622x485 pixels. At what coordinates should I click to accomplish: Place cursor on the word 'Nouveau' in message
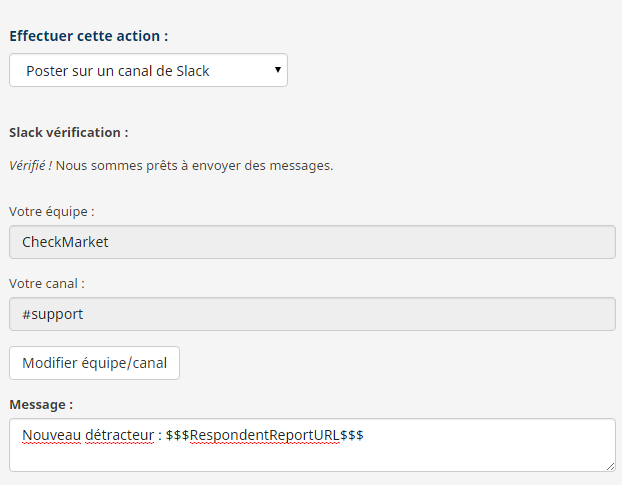[52, 435]
